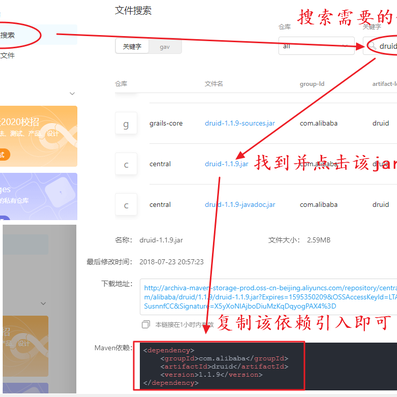
Task: Open the archiva download URL link
Action: click(270, 297)
